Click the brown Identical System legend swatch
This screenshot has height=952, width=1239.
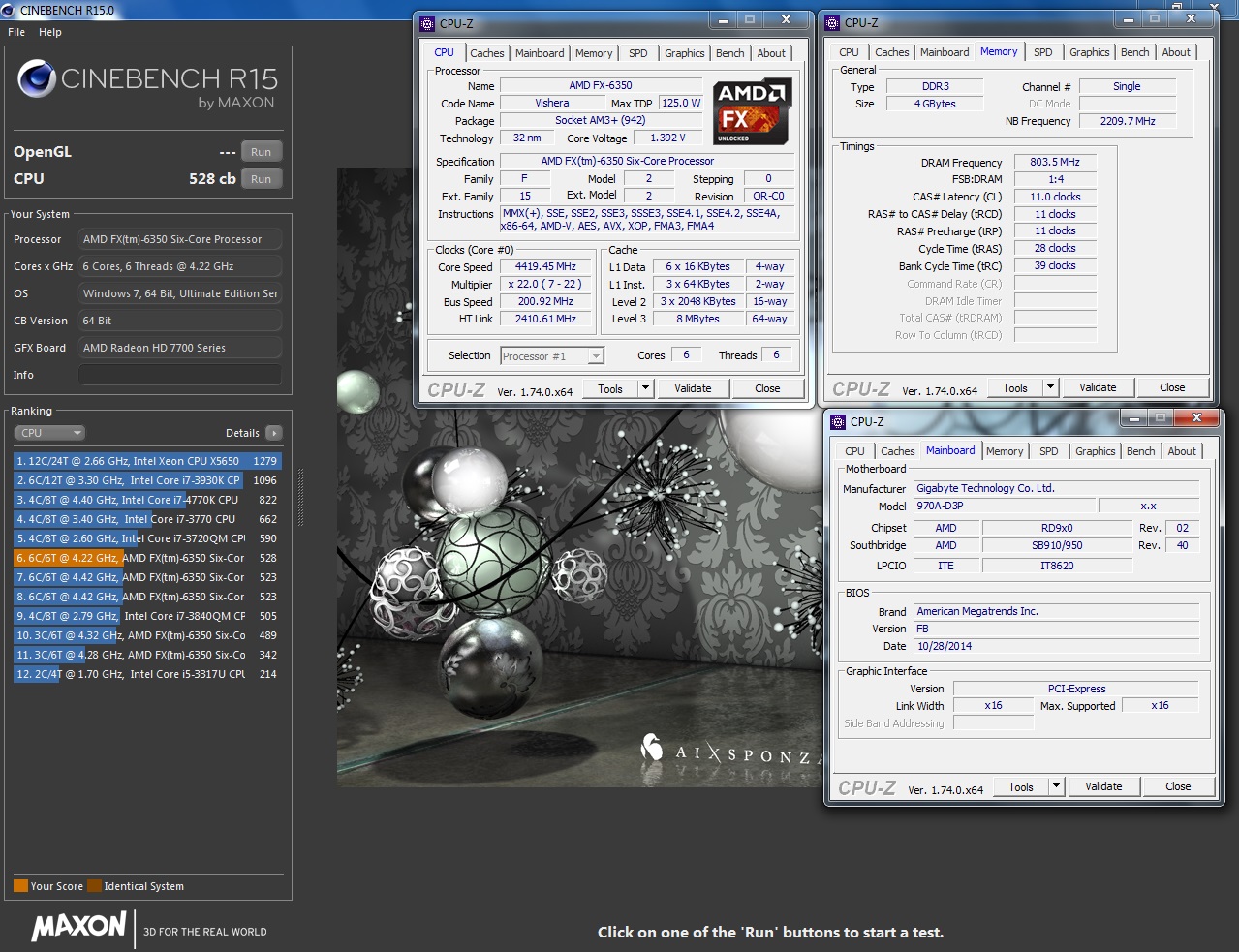[94, 885]
